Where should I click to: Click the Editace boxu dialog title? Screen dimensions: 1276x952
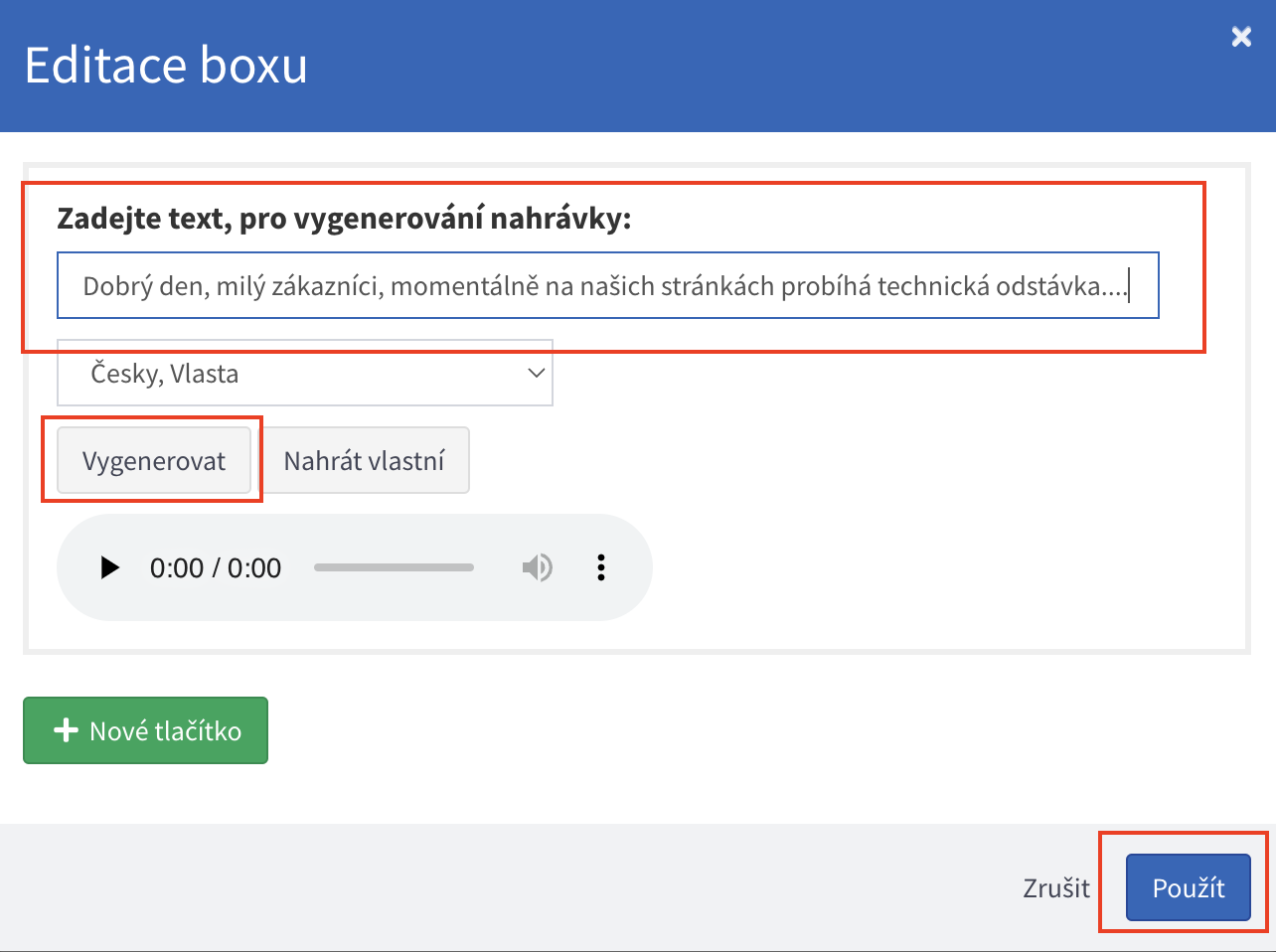(x=166, y=66)
